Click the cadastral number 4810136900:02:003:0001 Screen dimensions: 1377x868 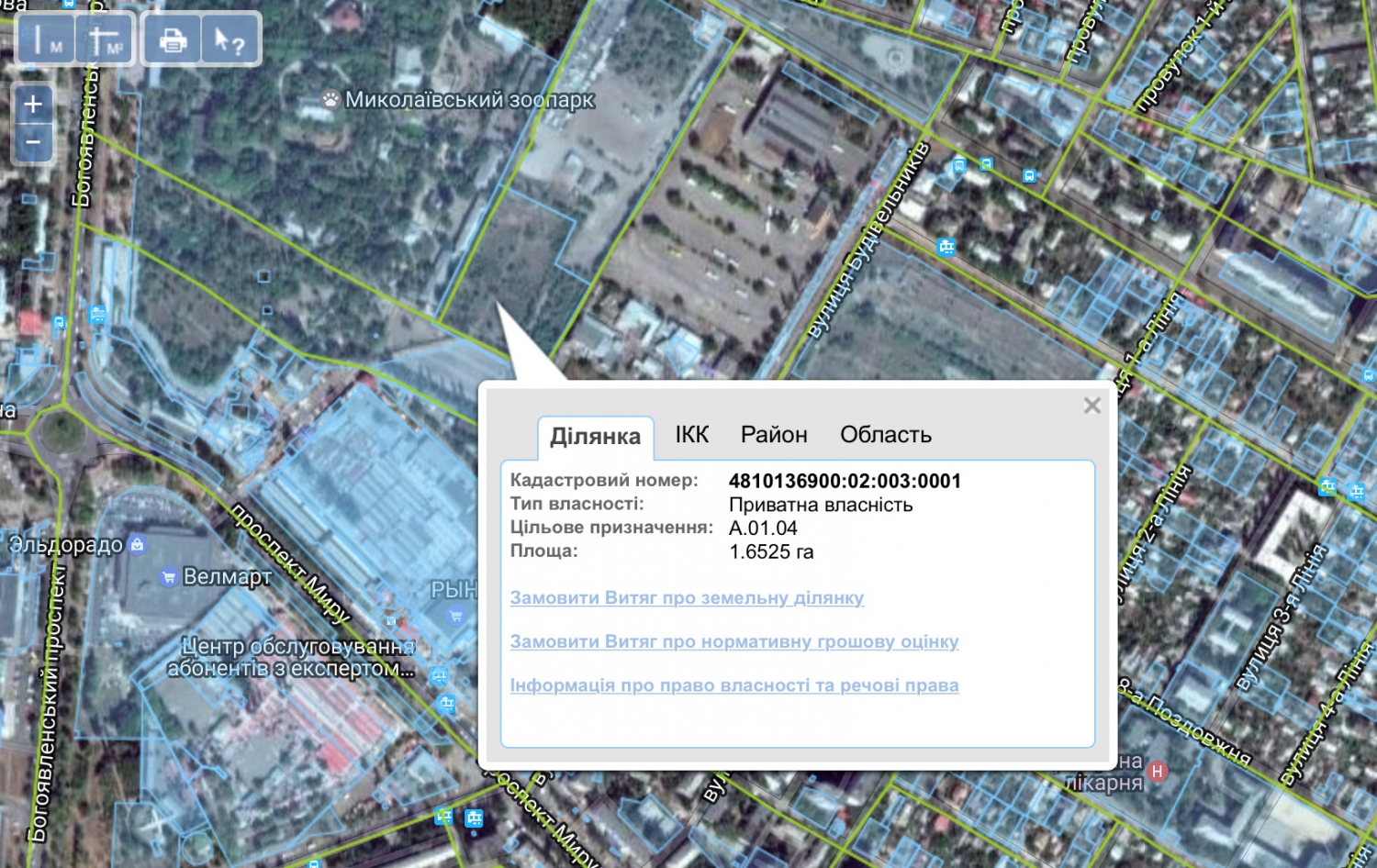click(x=845, y=481)
